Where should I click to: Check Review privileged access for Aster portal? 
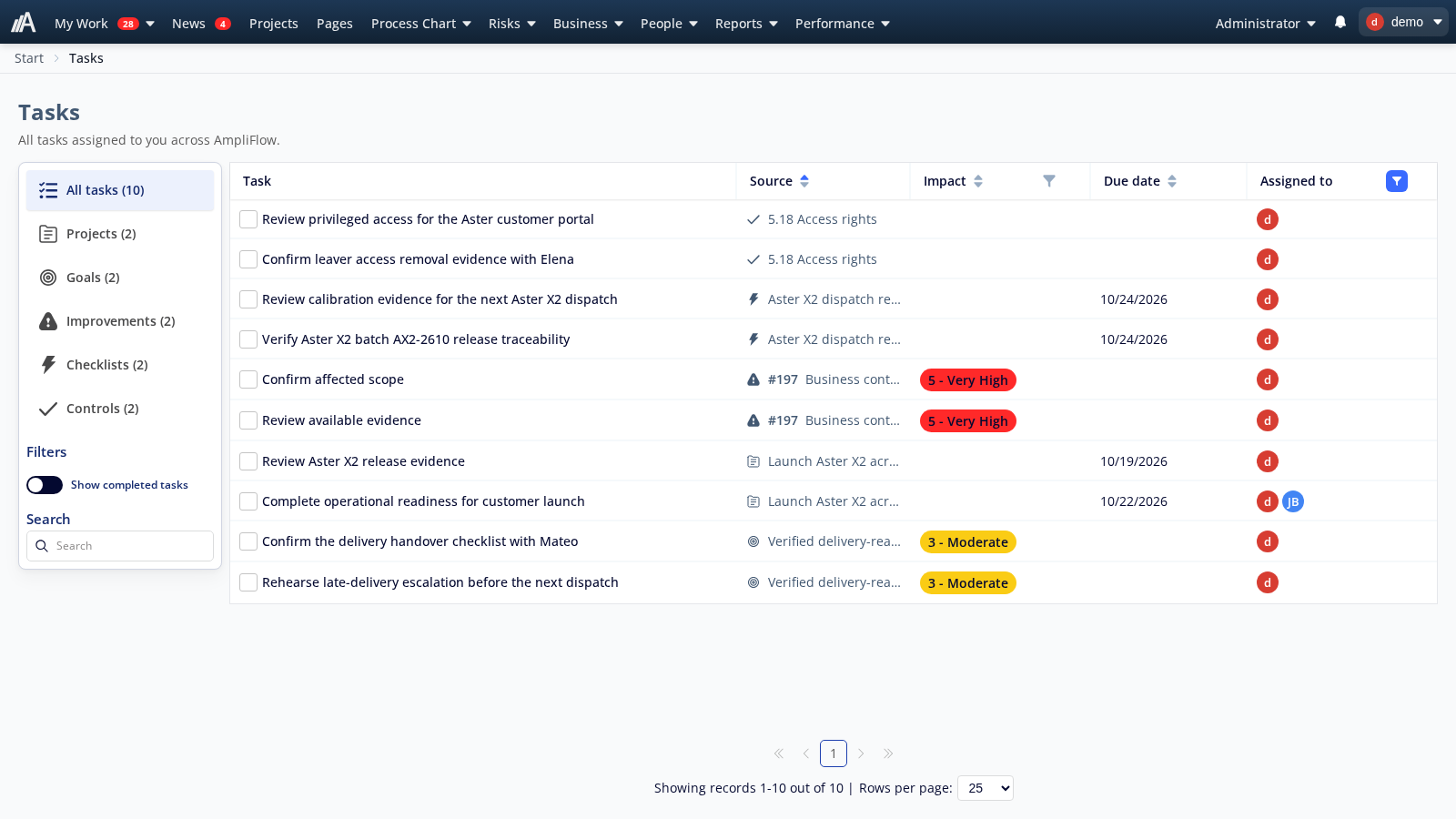click(248, 219)
